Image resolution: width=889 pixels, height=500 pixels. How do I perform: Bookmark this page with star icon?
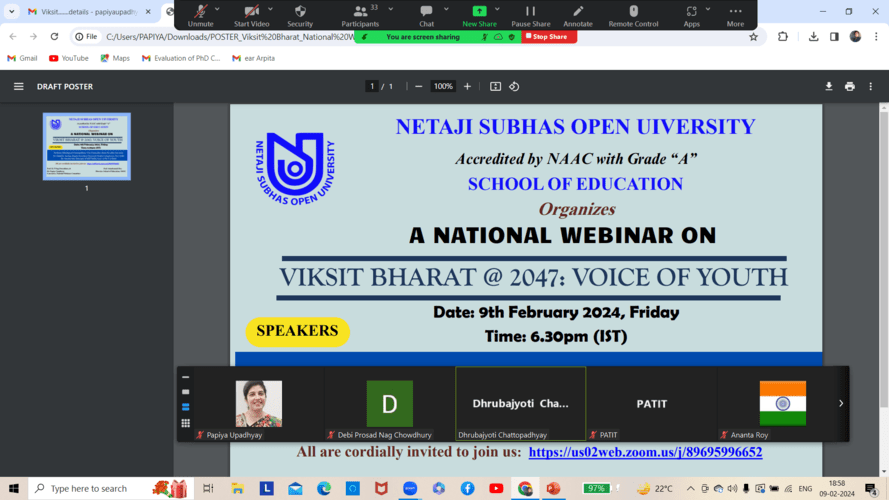pyautogui.click(x=753, y=37)
